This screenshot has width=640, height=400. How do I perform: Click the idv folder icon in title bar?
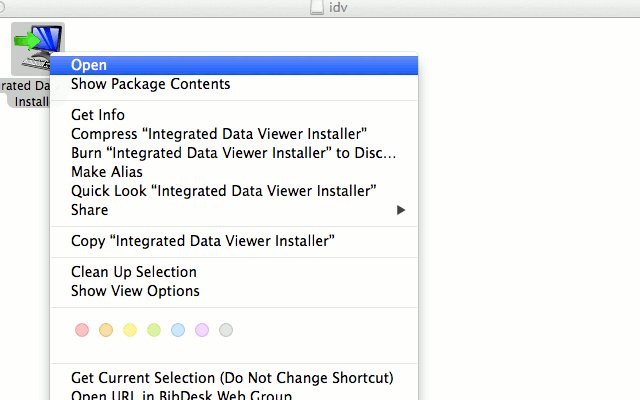[x=317, y=8]
